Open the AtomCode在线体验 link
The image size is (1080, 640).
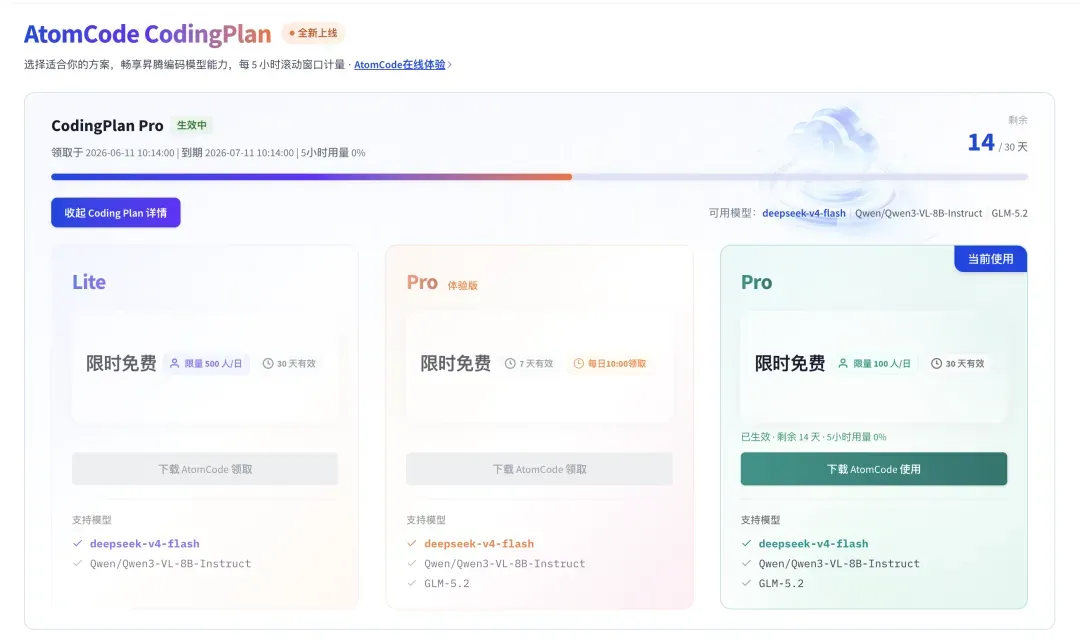pyautogui.click(x=399, y=65)
